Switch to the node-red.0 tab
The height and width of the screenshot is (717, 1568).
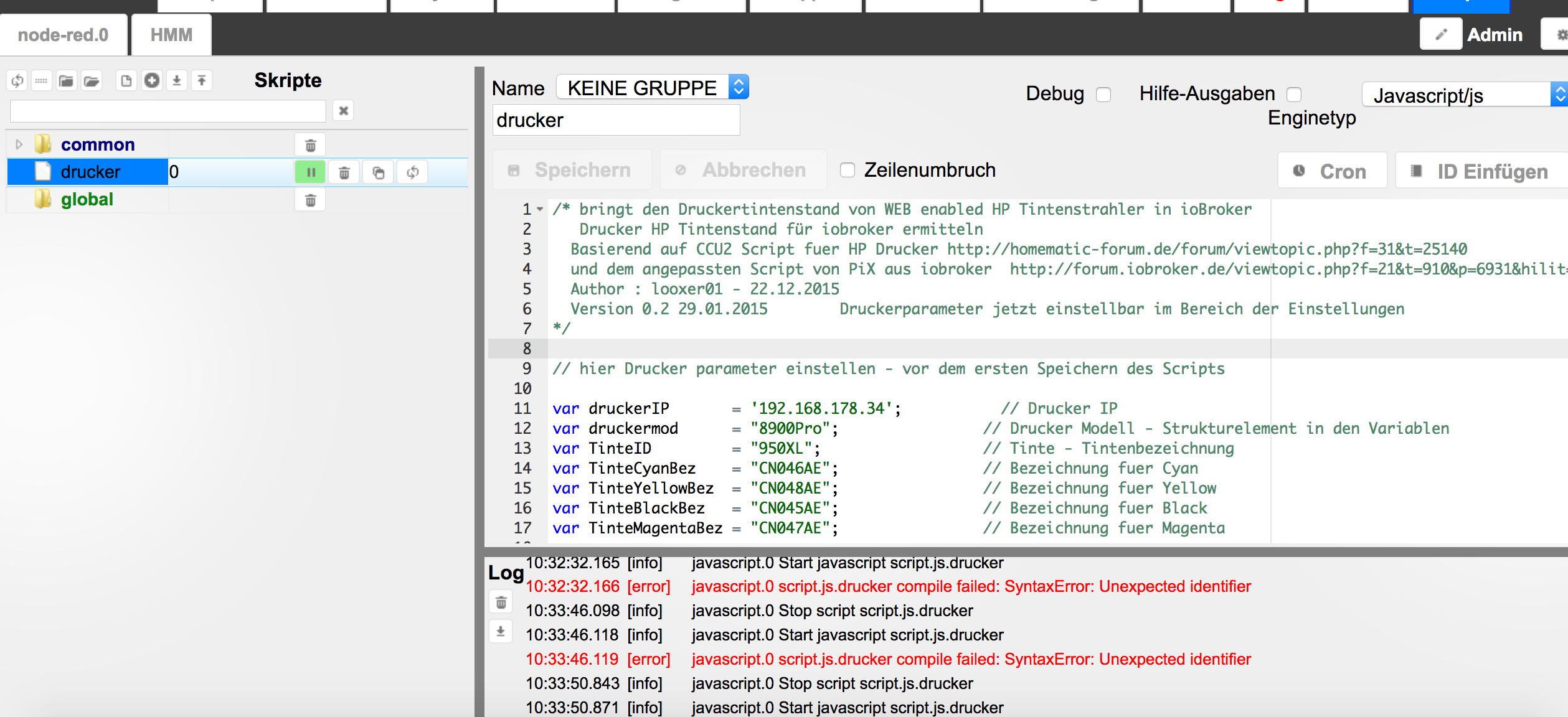click(x=63, y=35)
